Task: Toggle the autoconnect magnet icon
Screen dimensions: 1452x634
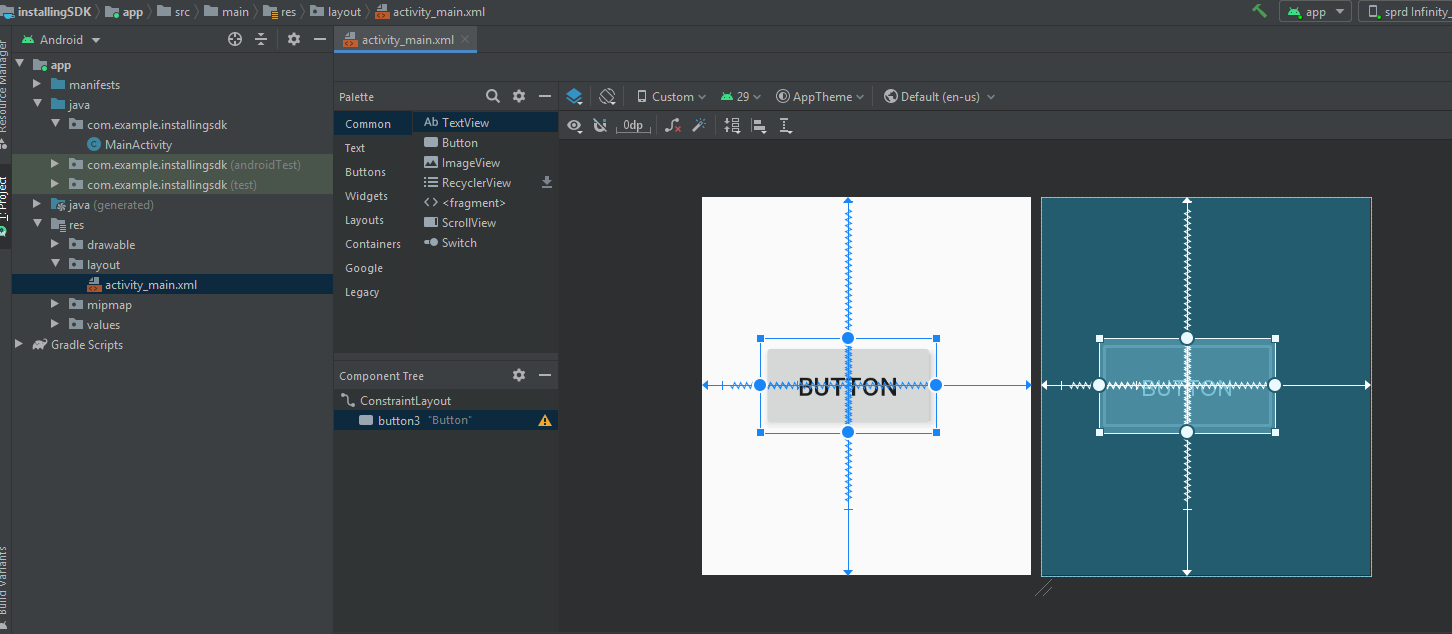Action: tap(600, 126)
